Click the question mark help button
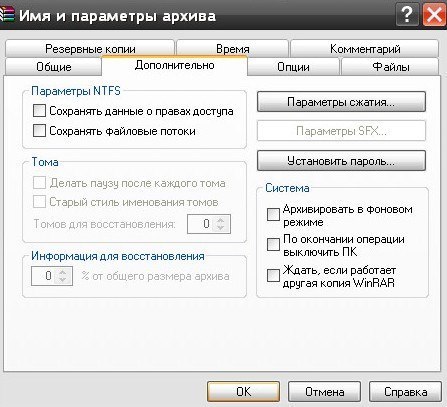 pyautogui.click(x=407, y=15)
